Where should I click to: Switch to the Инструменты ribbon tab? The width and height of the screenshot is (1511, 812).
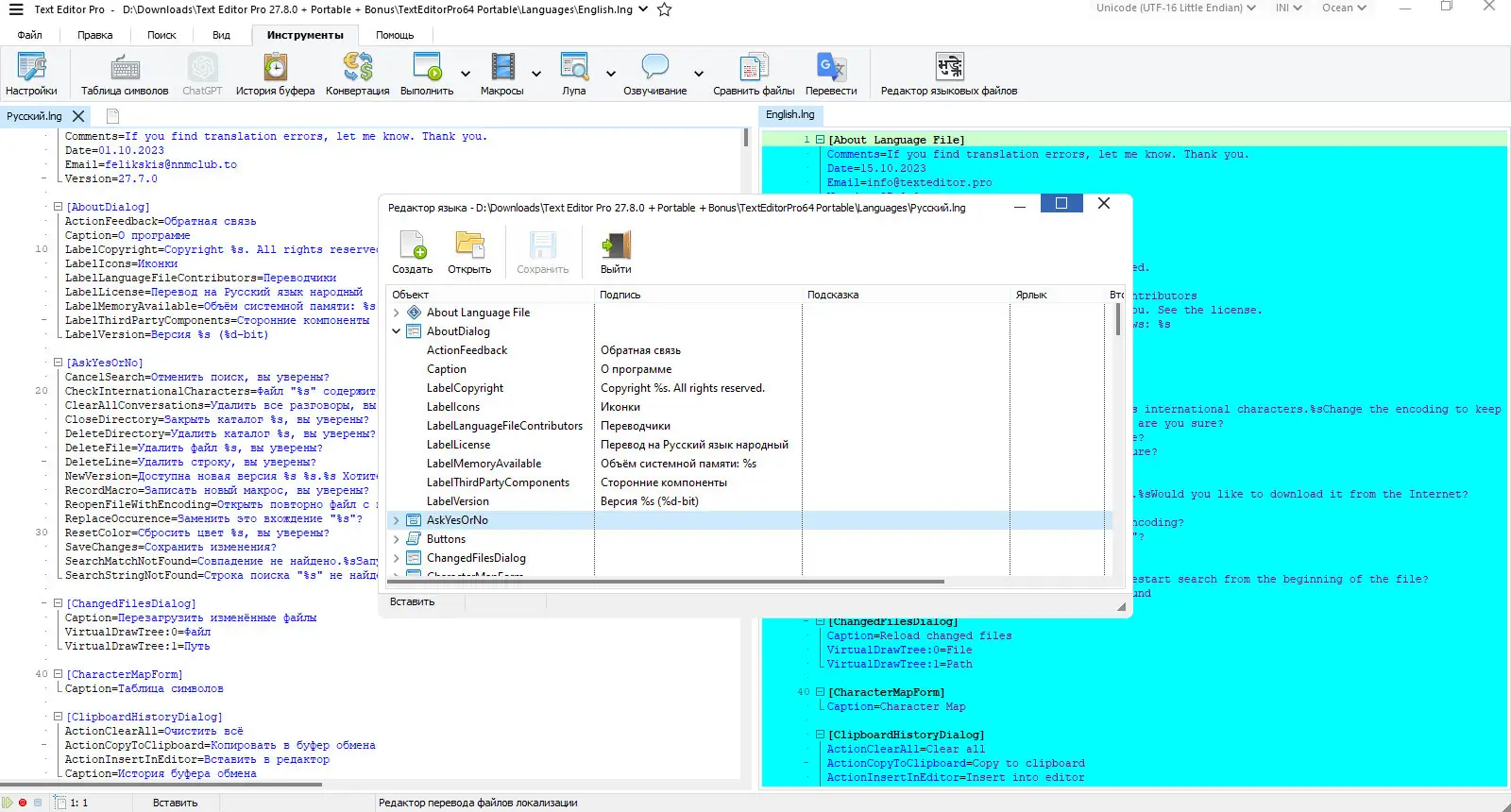point(305,35)
